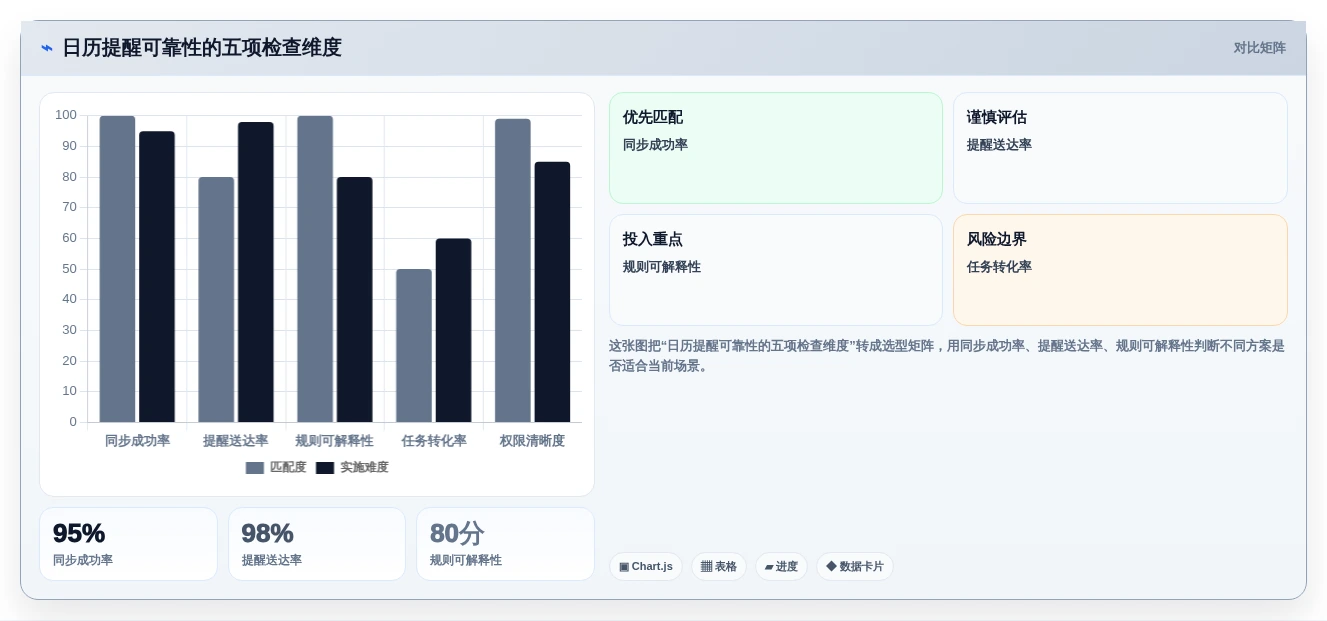
Task: Click the 权限清晰度 实施难度 bar
Action: pyautogui.click(x=552, y=292)
